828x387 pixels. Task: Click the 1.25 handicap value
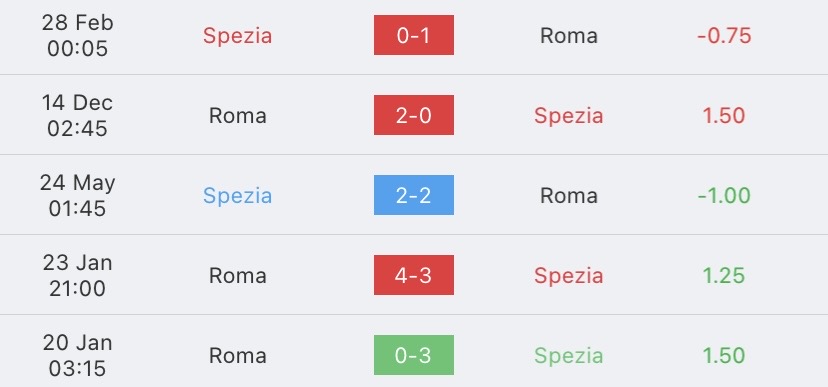point(724,276)
